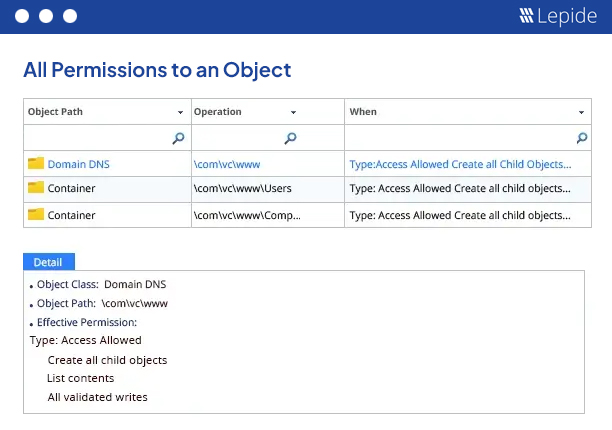Screen dimensions: 612x430
Task: Focus the When filter field
Action: [x=468, y=138]
